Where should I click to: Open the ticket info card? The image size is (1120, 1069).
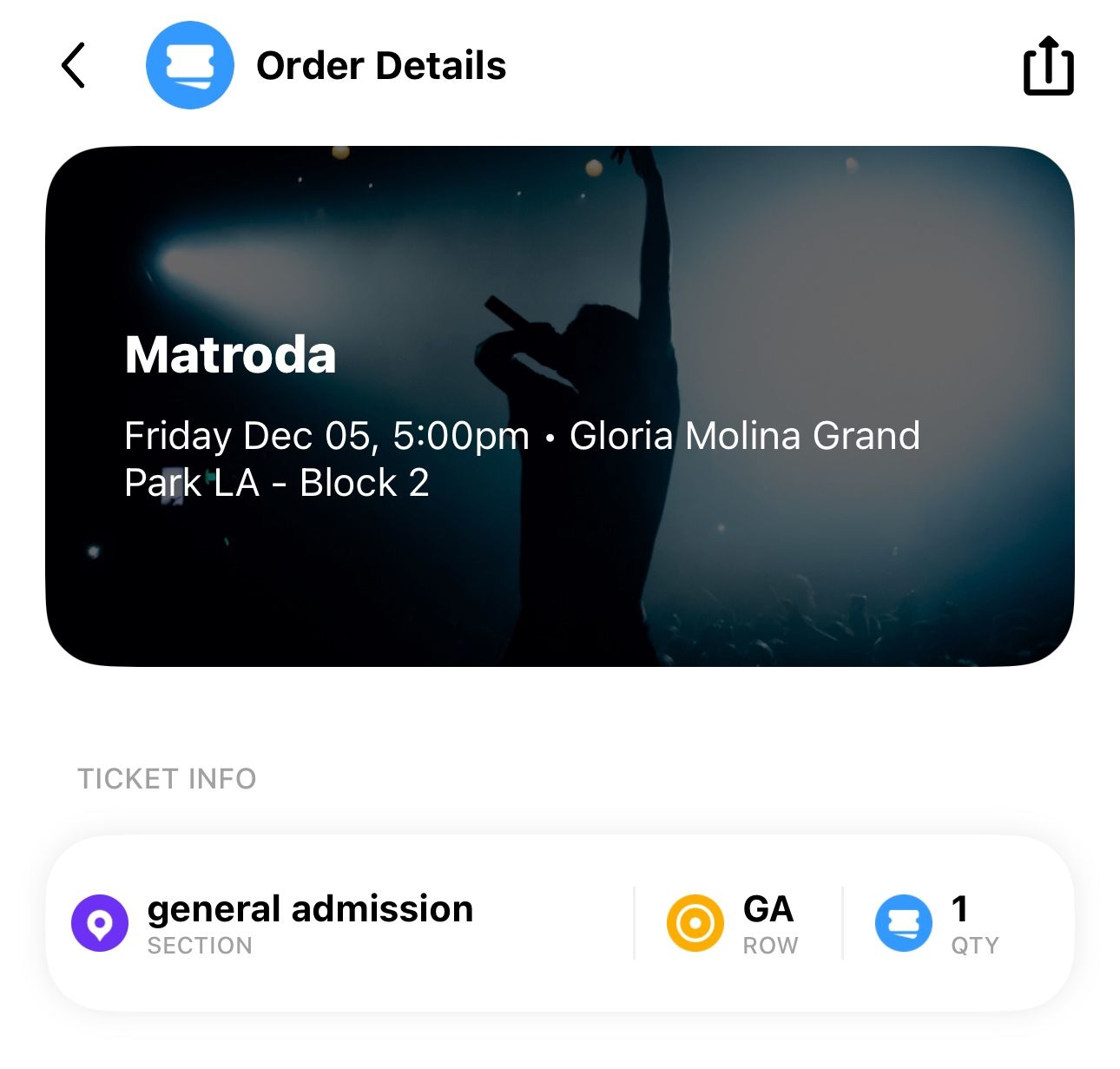(x=560, y=923)
